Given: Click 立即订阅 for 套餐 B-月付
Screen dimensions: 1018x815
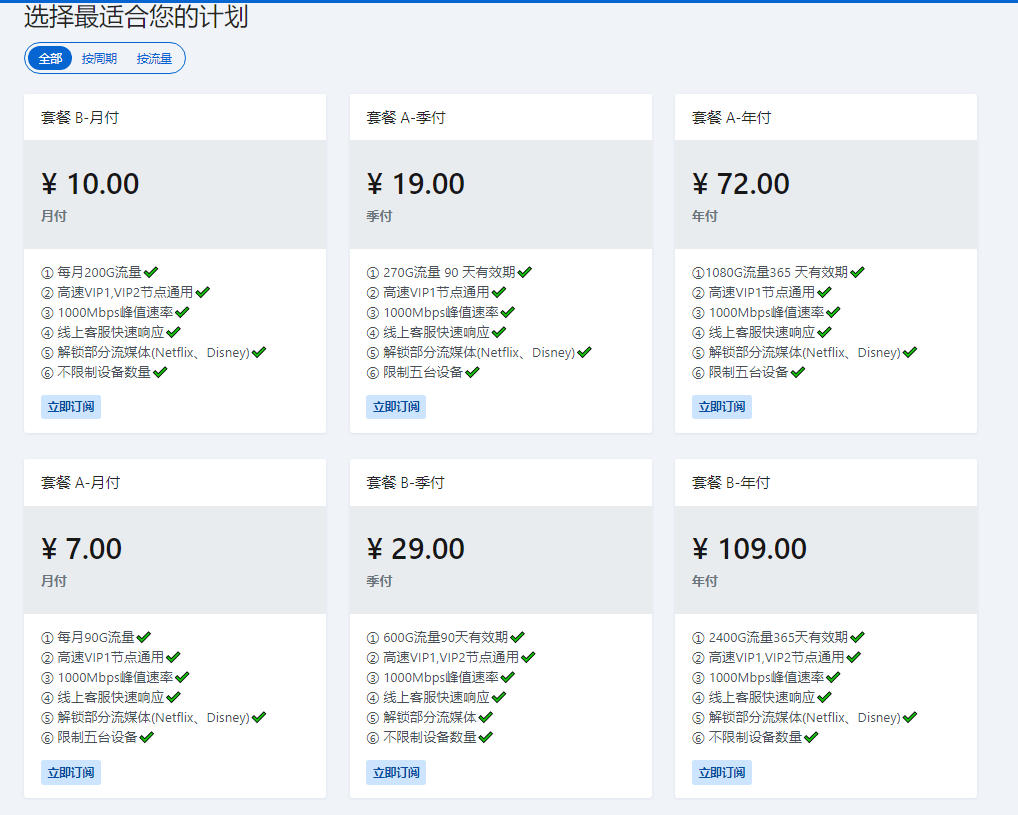Looking at the screenshot, I should tap(71, 407).
